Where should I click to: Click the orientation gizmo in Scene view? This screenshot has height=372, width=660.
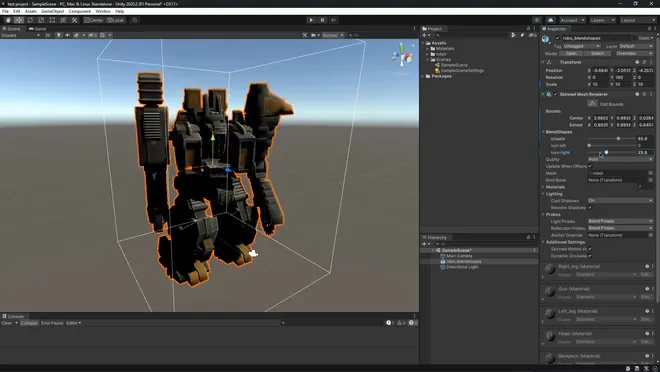[x=402, y=56]
